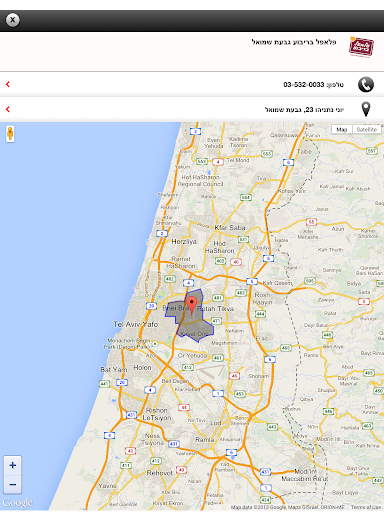Click the Herzliya city label
384x512 pixels.
pyautogui.click(x=184, y=242)
